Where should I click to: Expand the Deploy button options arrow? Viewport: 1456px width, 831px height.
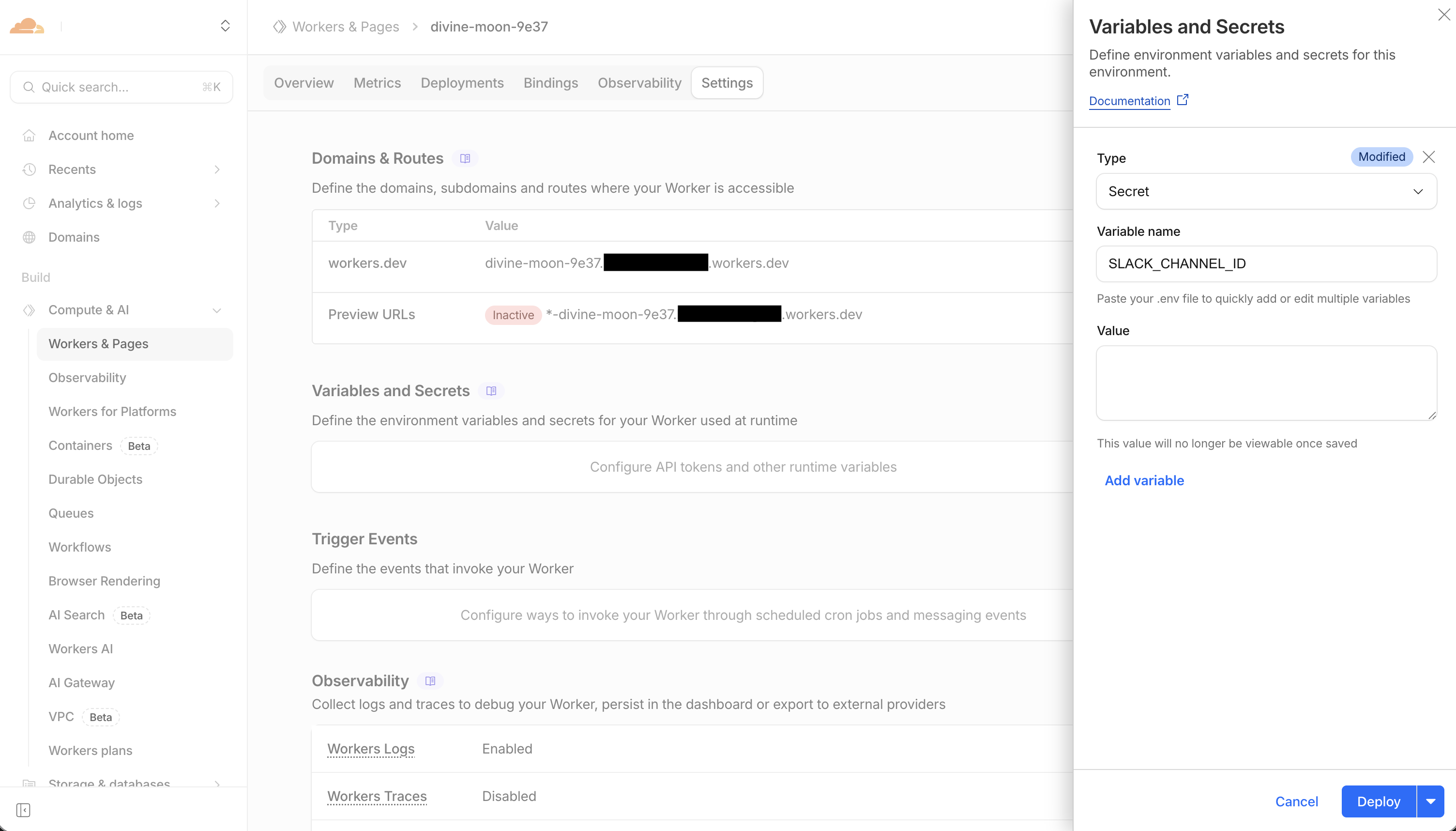[x=1431, y=801]
